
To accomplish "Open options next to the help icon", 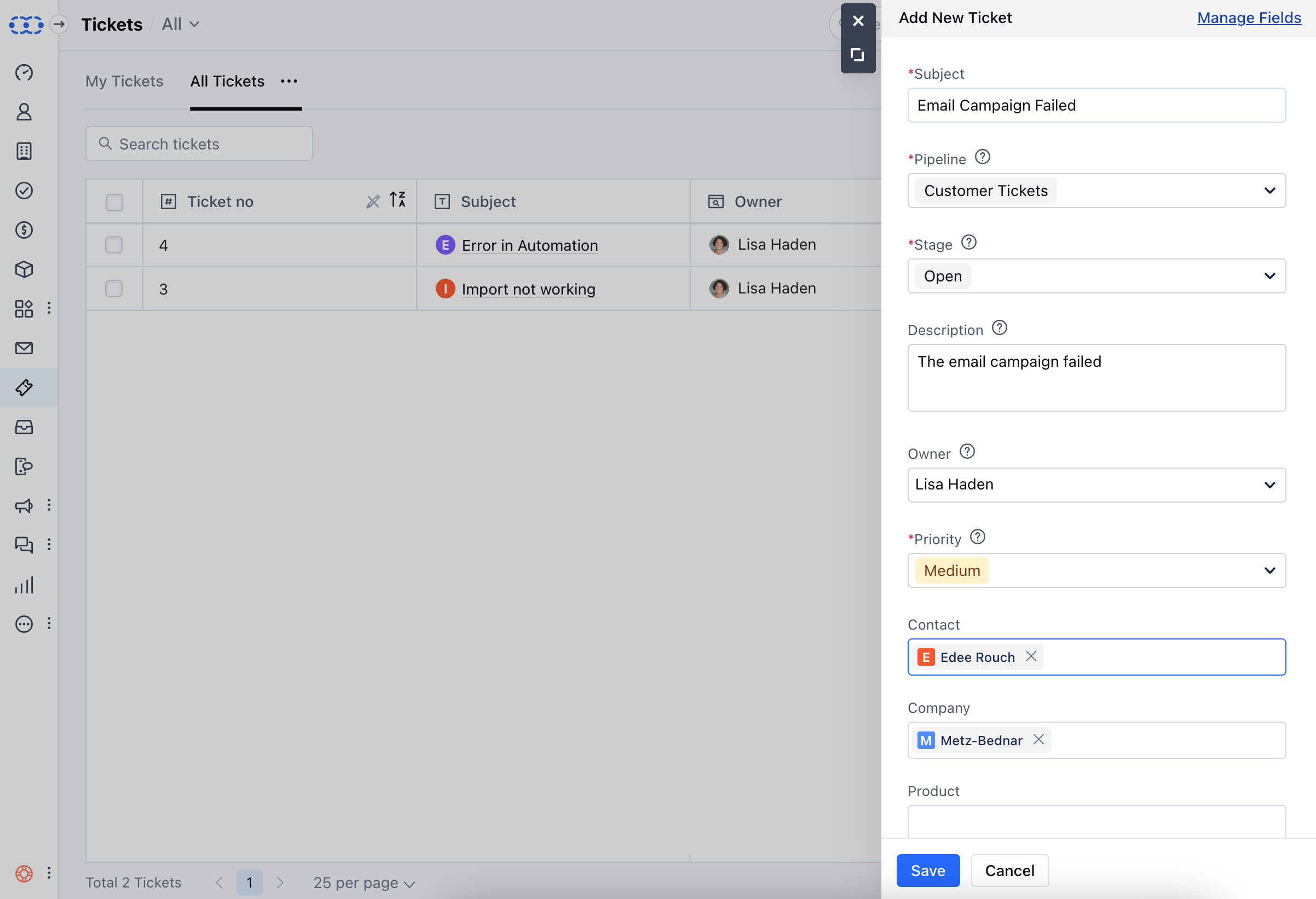I will (49, 873).
